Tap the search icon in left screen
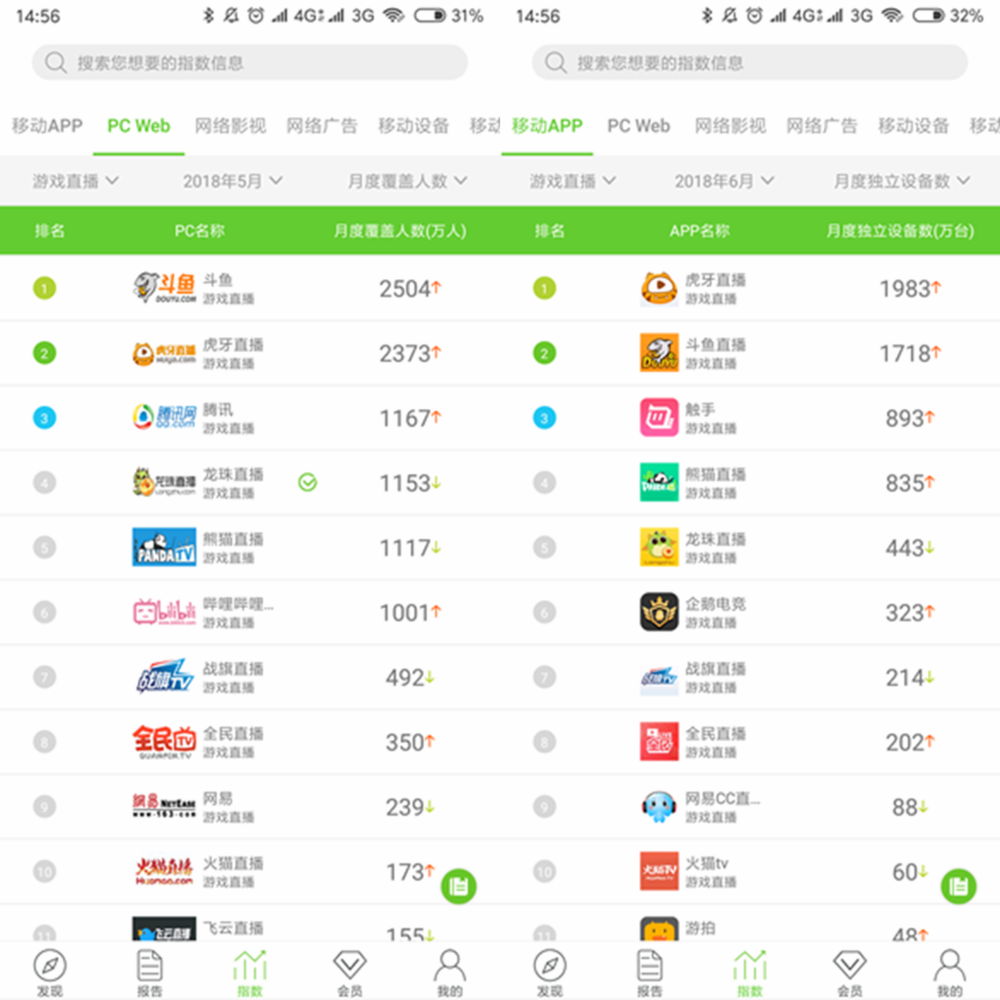The image size is (1000, 1000). (55, 62)
